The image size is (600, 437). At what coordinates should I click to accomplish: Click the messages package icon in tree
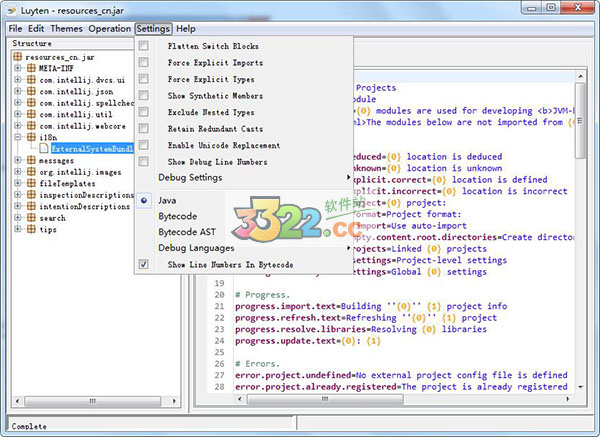point(31,160)
